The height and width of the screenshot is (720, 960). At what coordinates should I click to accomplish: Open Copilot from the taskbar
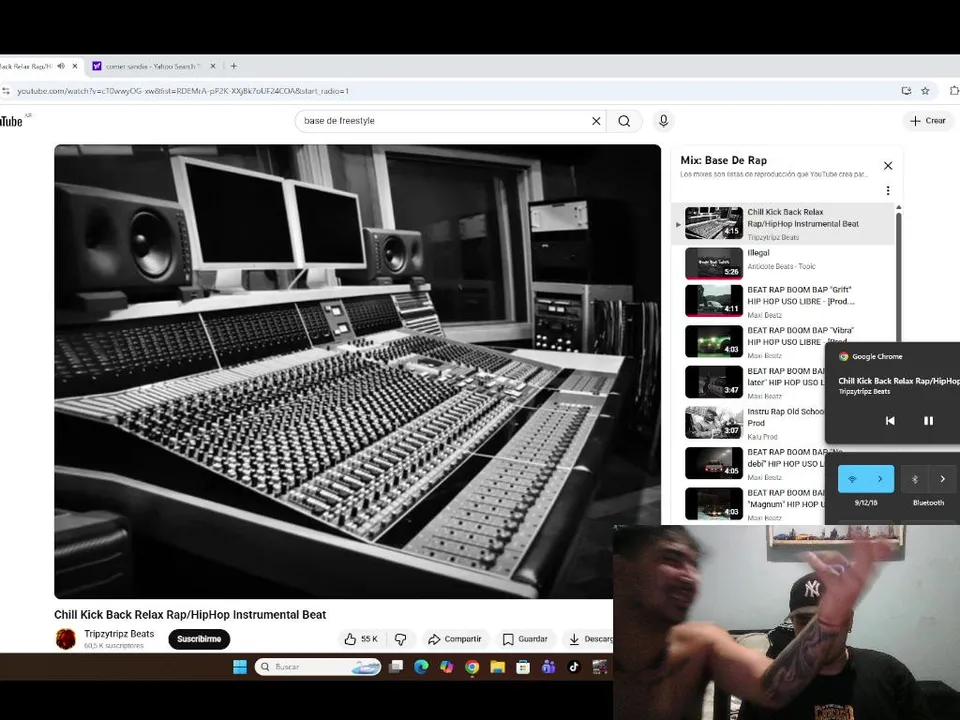[446, 667]
